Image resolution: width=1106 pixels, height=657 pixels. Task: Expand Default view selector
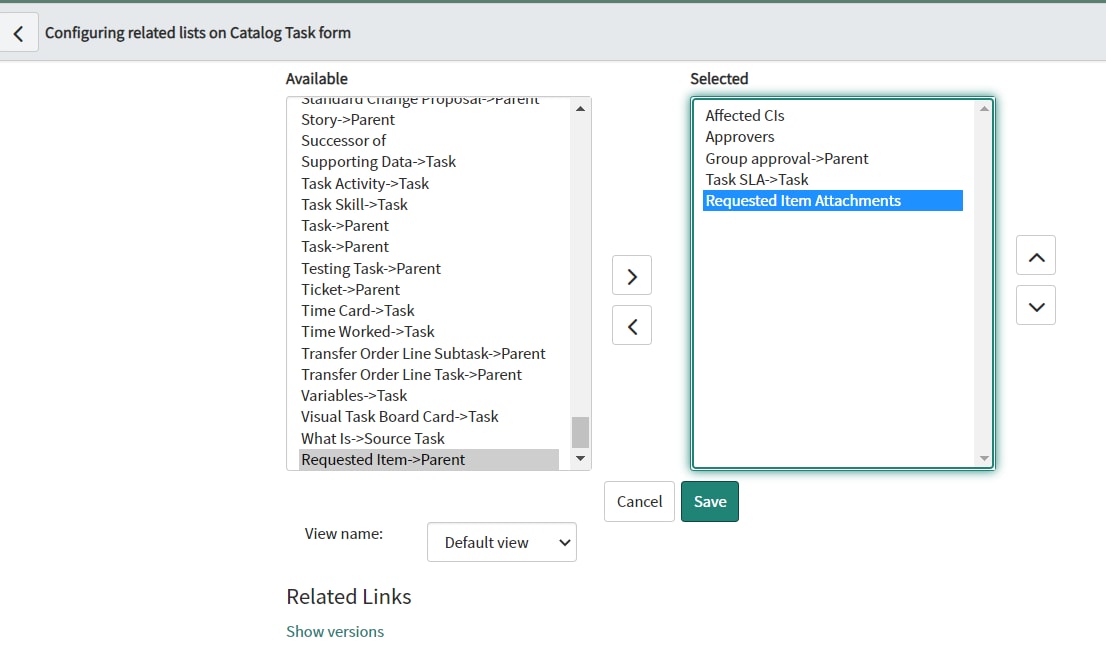(x=501, y=541)
